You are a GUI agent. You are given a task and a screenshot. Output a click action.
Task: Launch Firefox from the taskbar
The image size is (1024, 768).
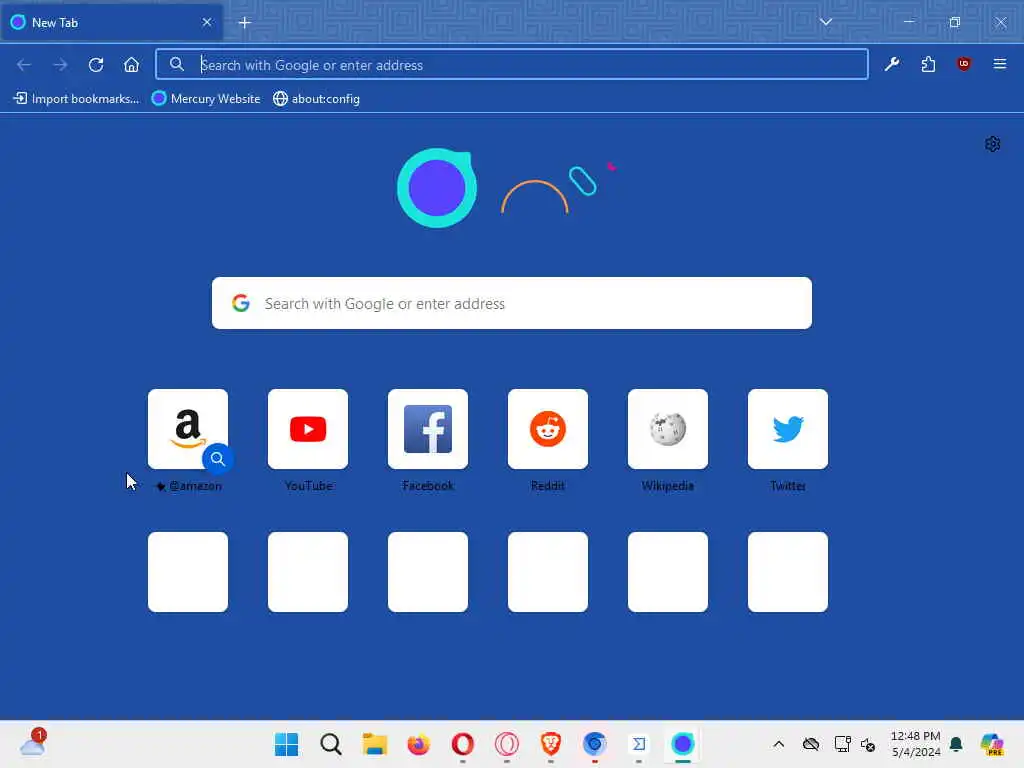(x=419, y=744)
